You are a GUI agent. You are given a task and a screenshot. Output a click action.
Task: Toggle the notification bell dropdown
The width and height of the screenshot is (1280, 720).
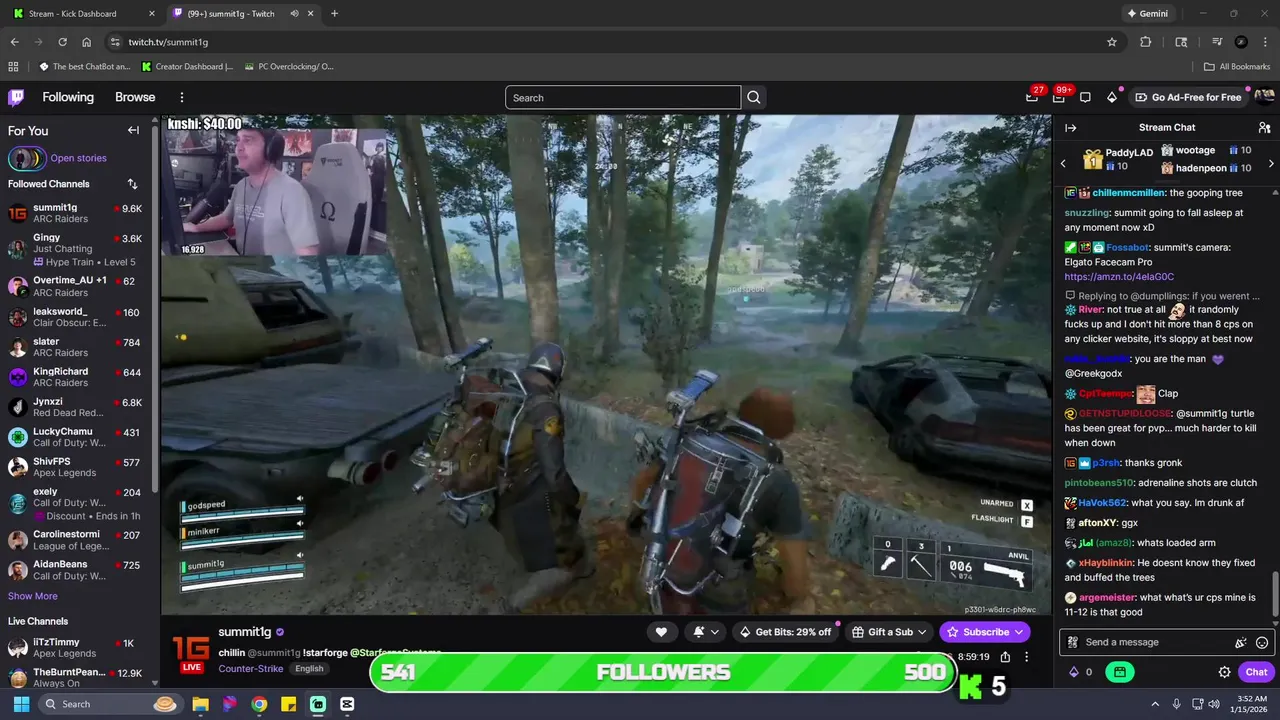(x=706, y=632)
